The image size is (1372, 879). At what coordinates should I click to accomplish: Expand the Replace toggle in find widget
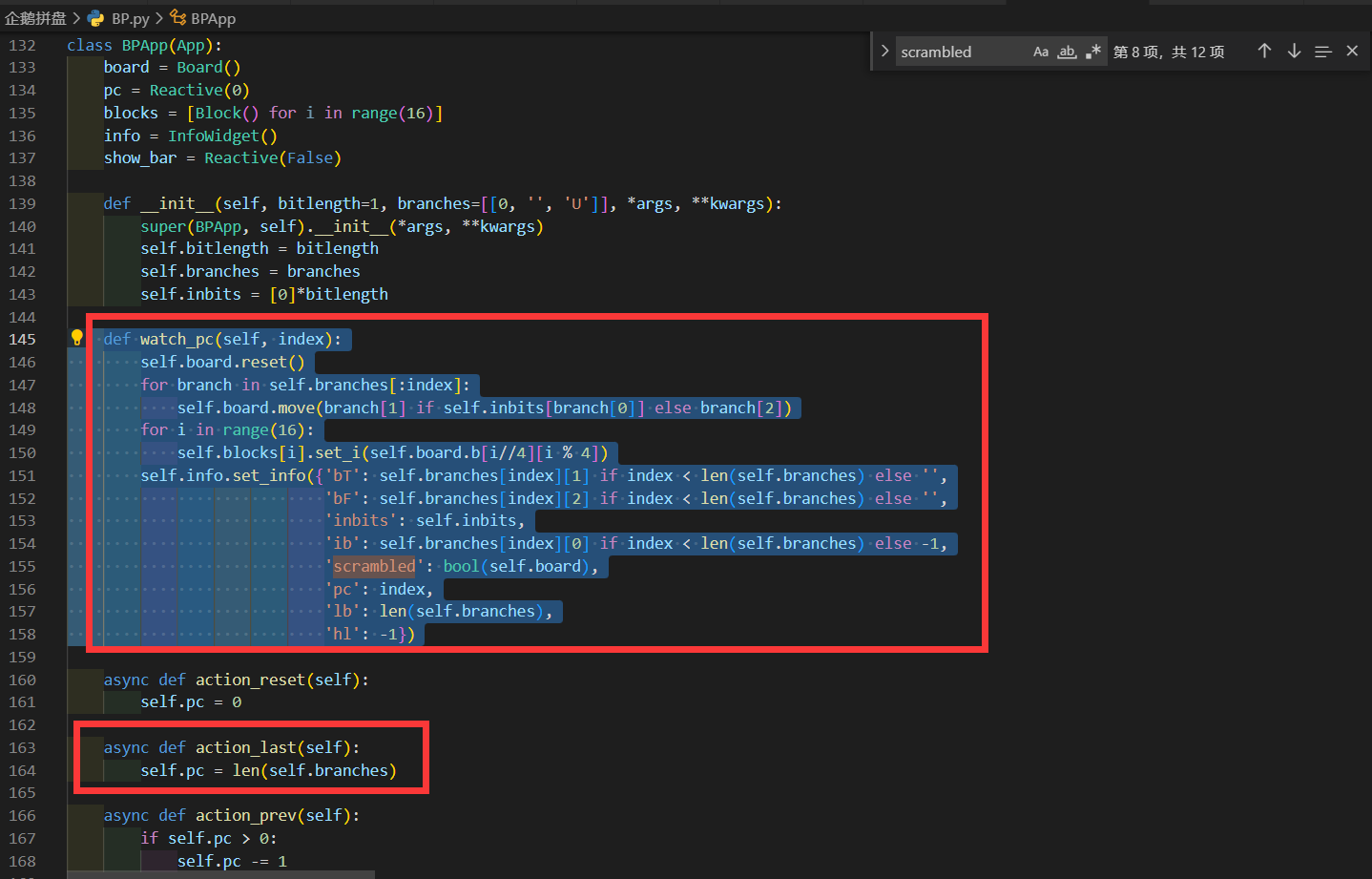pos(884,52)
